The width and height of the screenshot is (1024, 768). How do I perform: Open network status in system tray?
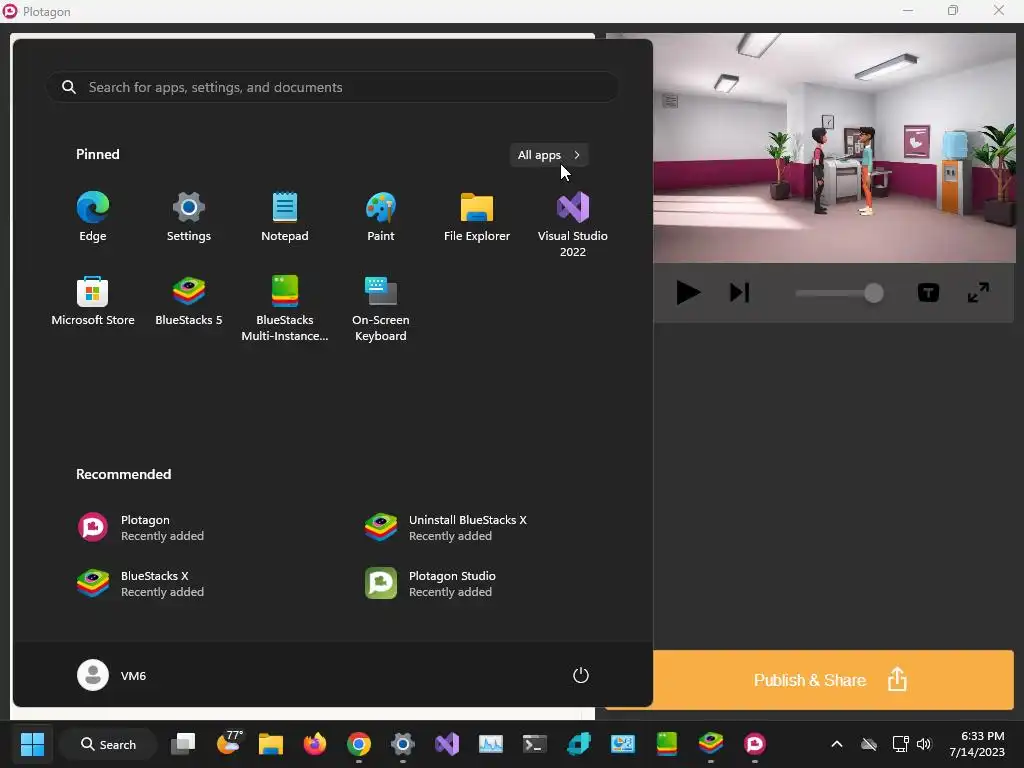tap(900, 744)
